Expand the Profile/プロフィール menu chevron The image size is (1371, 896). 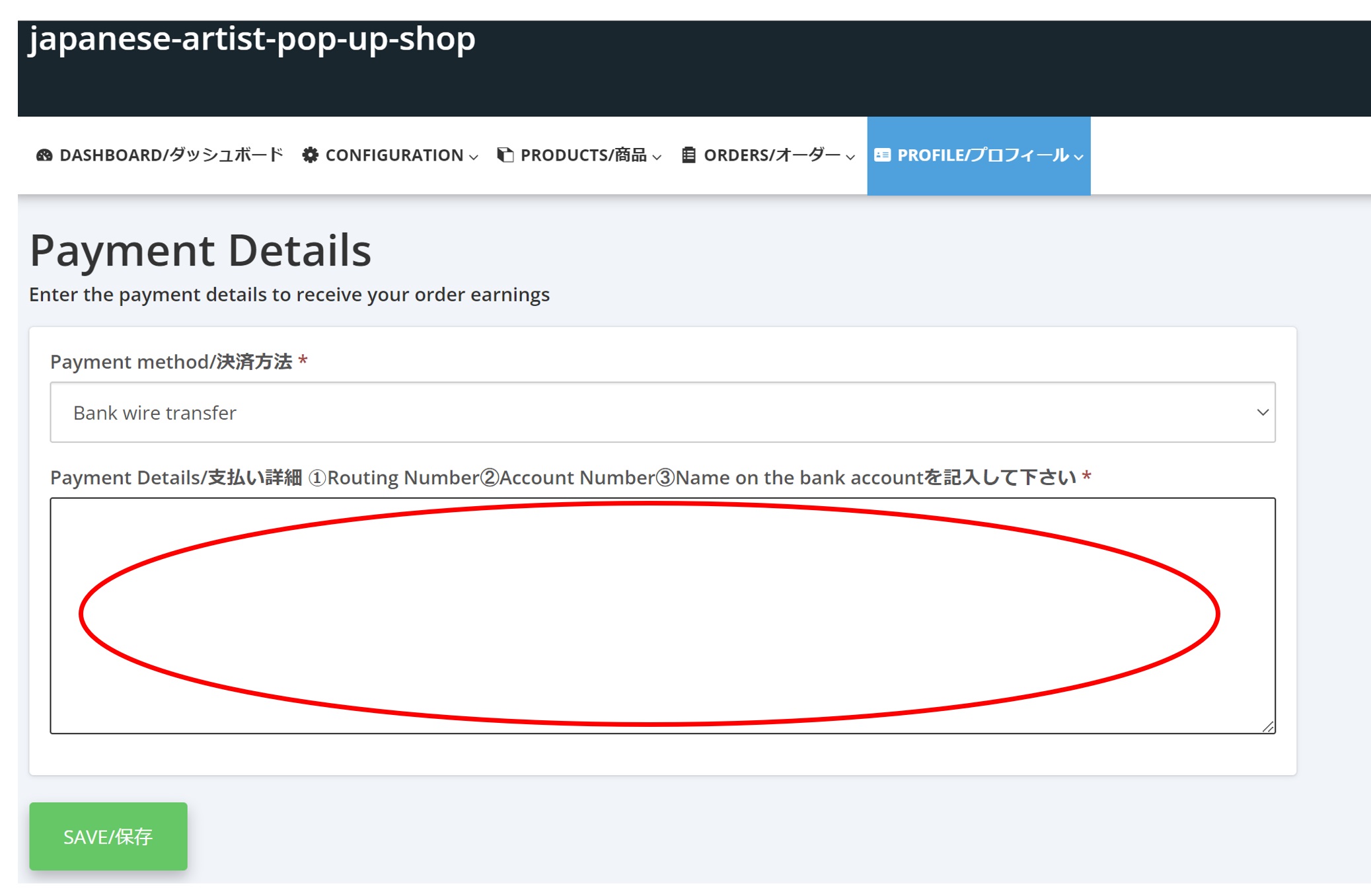(1079, 157)
